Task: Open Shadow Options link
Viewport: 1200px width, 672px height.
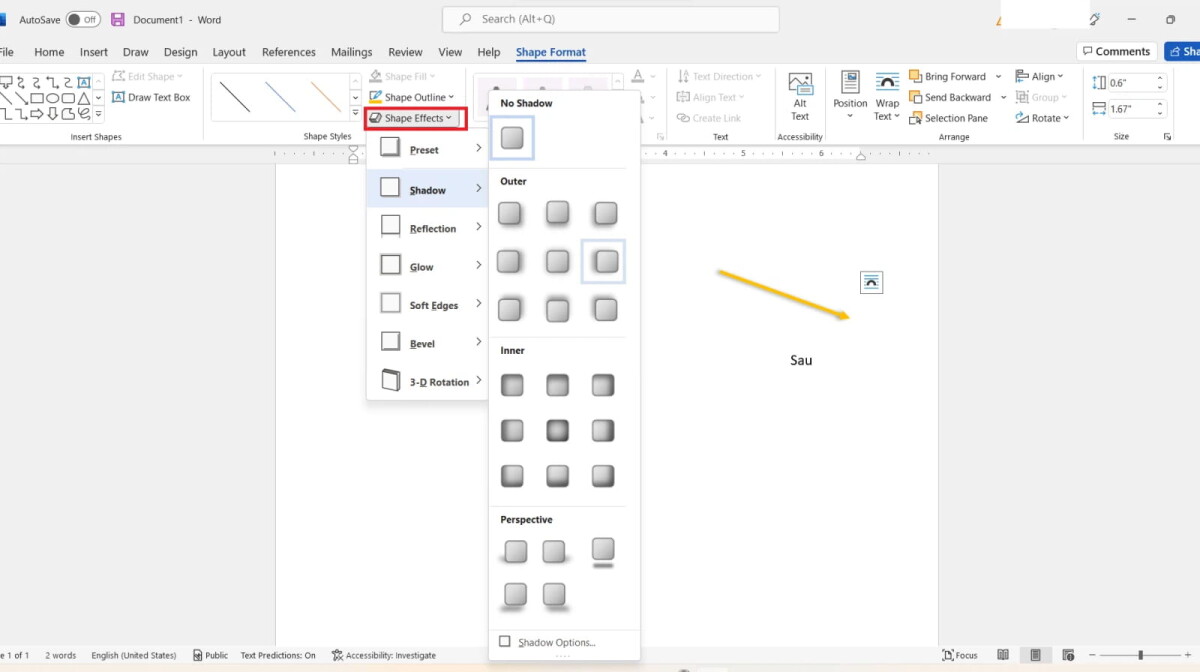Action: [556, 642]
